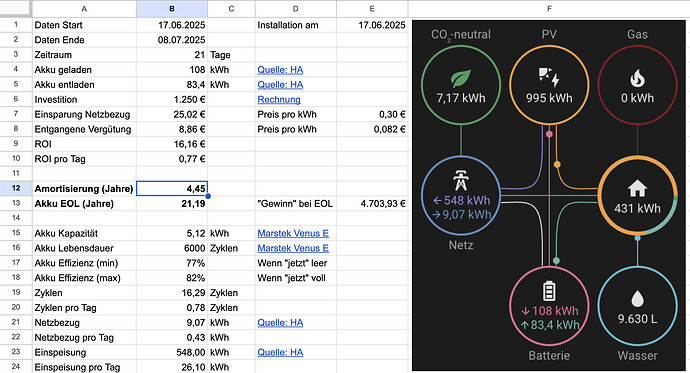
Task: Select the Gewinn bei EOL value 4.703,93 €
Action: 372,204
